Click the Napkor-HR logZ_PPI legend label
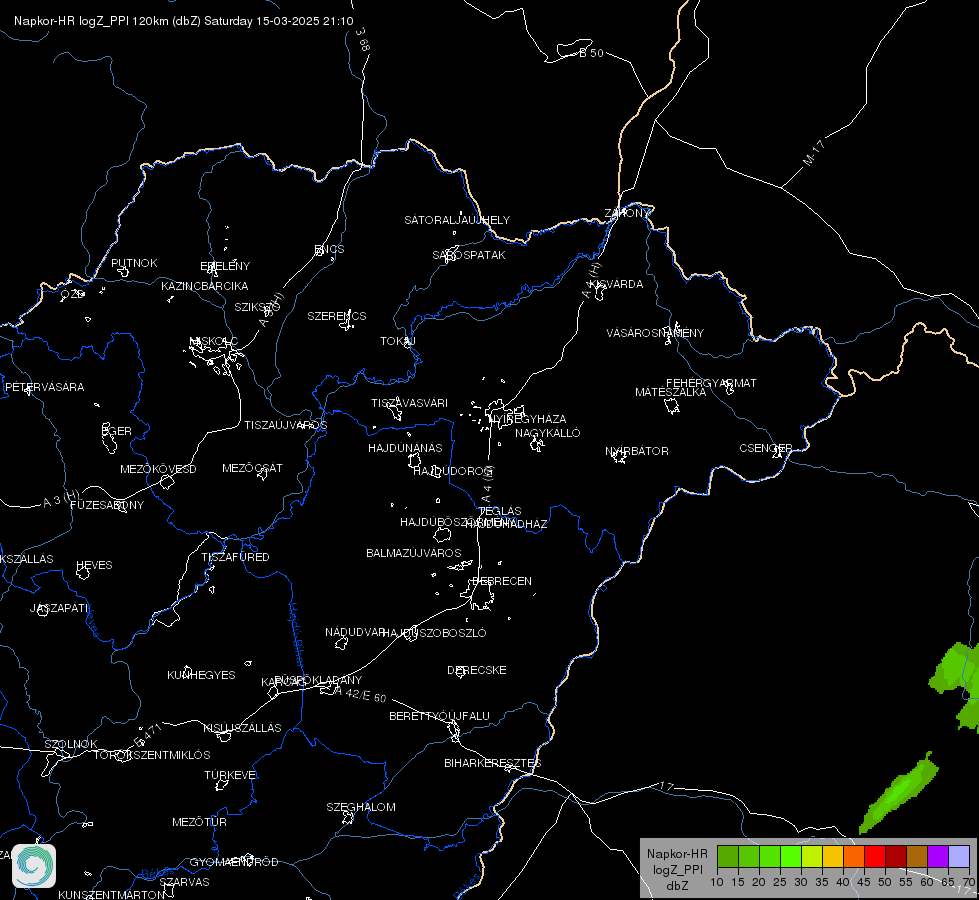 (677, 869)
